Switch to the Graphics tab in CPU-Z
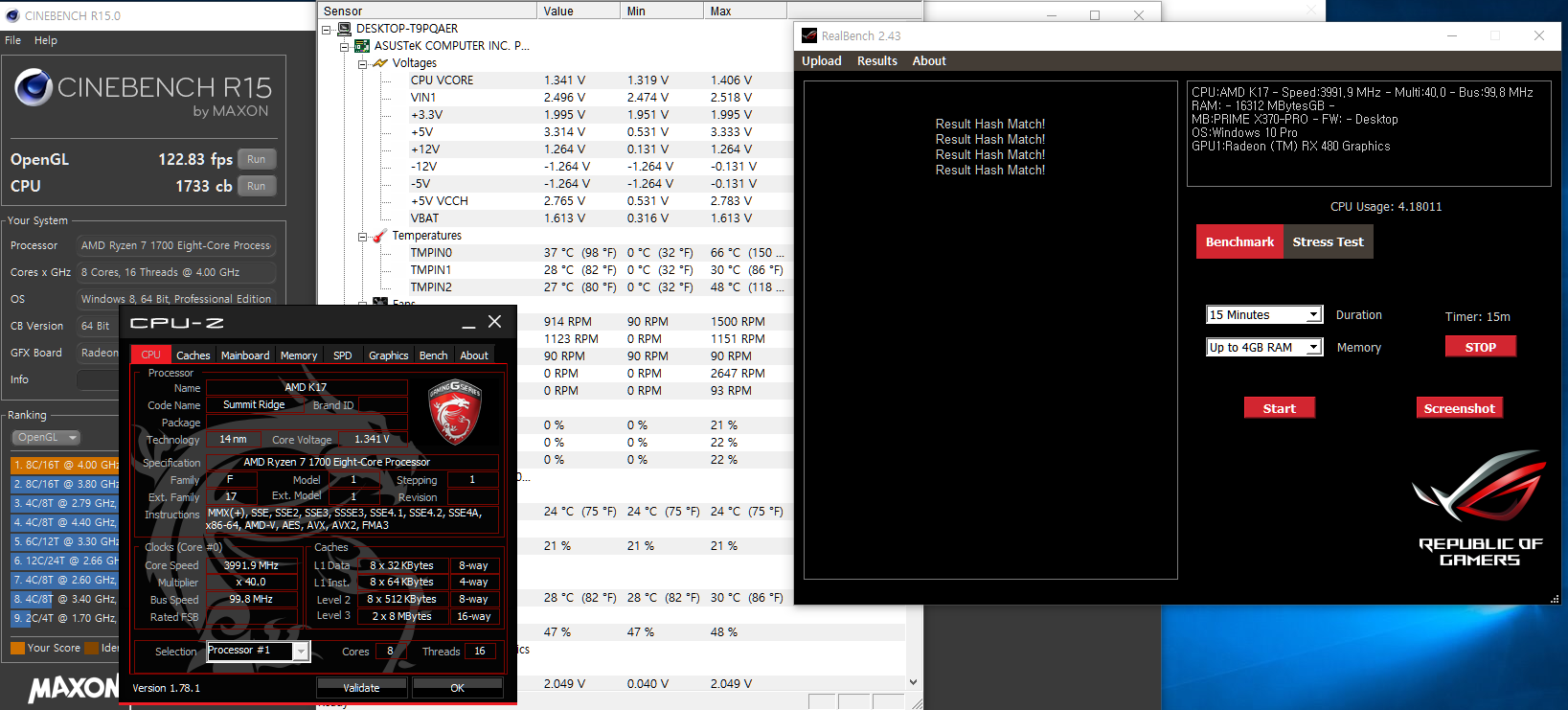The image size is (1568, 710). point(389,355)
